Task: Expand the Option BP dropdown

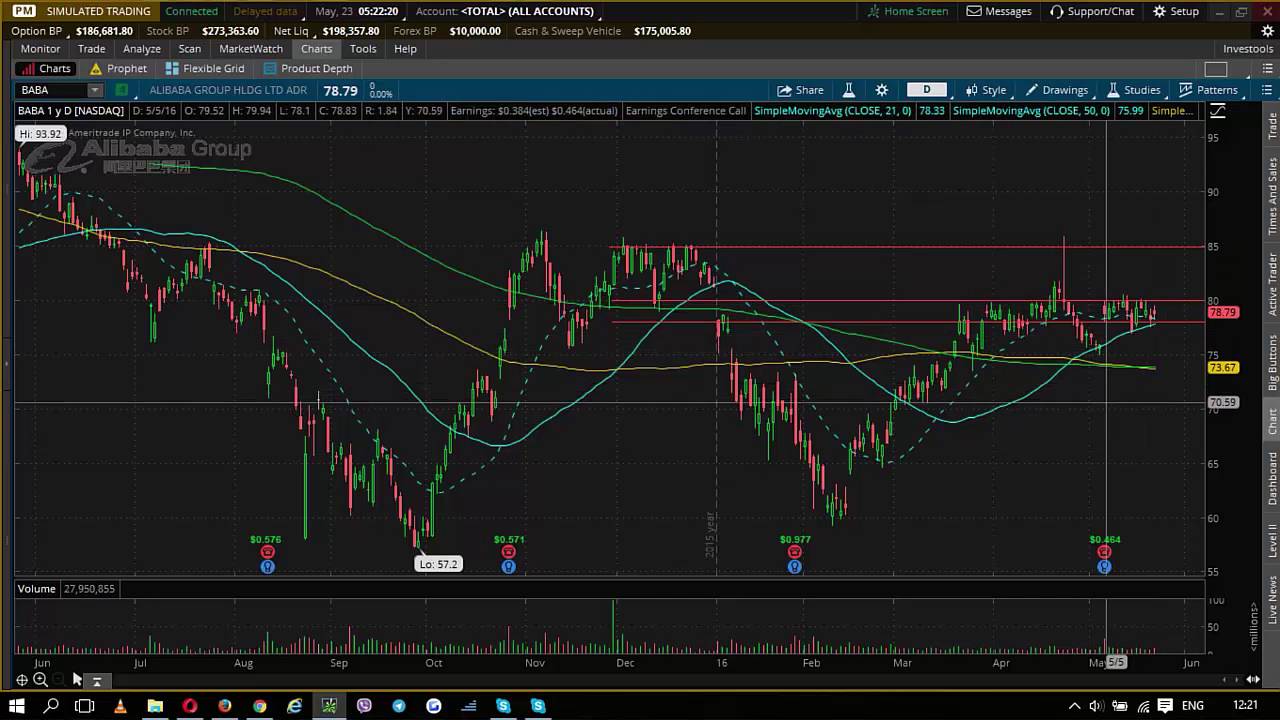Action: pyautogui.click(x=71, y=31)
